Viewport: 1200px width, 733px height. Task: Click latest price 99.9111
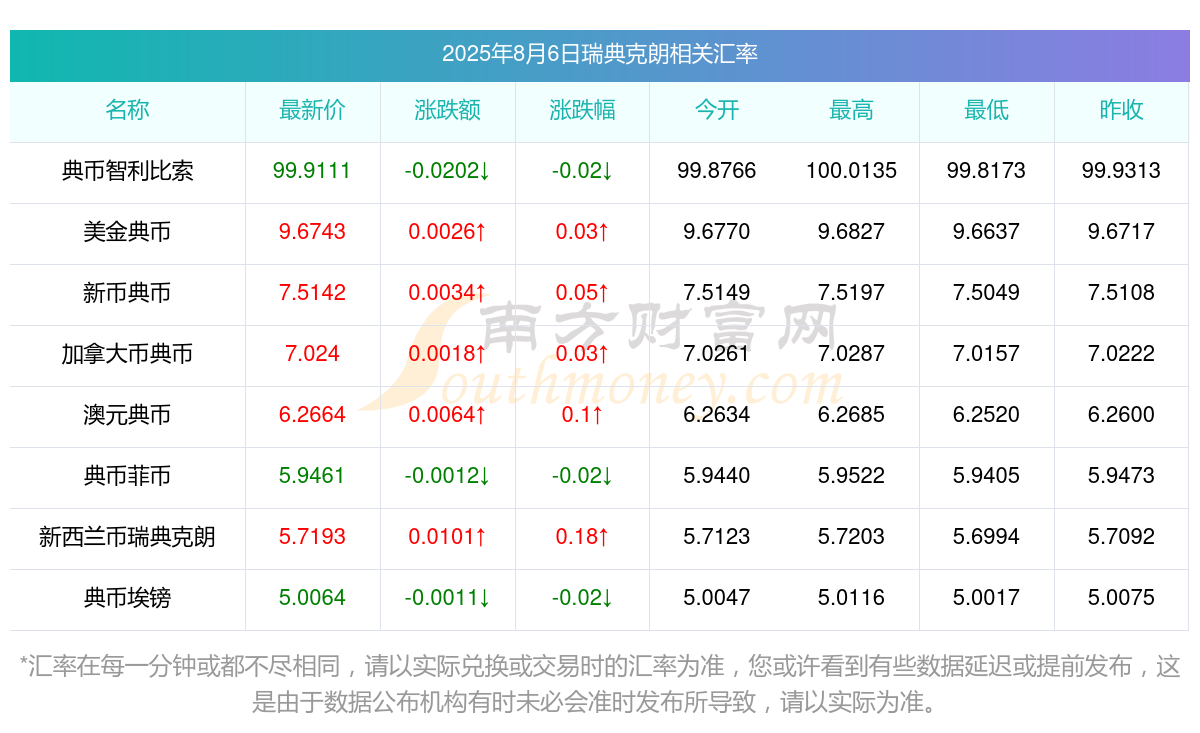point(312,171)
